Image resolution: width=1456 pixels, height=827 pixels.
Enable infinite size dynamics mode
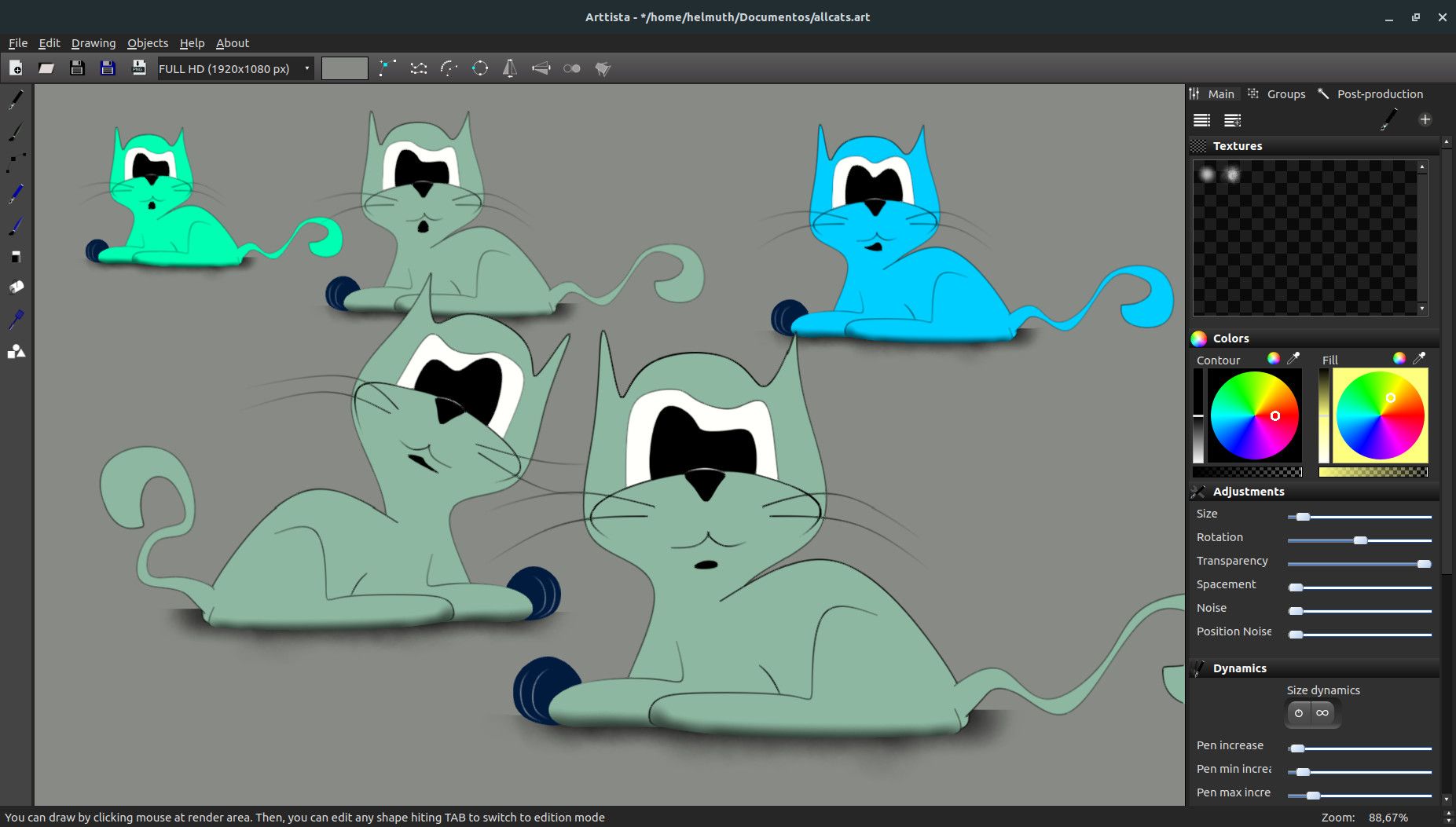(x=1323, y=713)
